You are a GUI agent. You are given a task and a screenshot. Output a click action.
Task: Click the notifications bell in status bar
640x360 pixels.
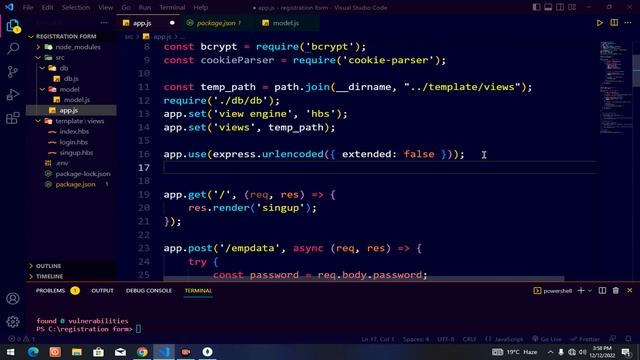(x=628, y=339)
